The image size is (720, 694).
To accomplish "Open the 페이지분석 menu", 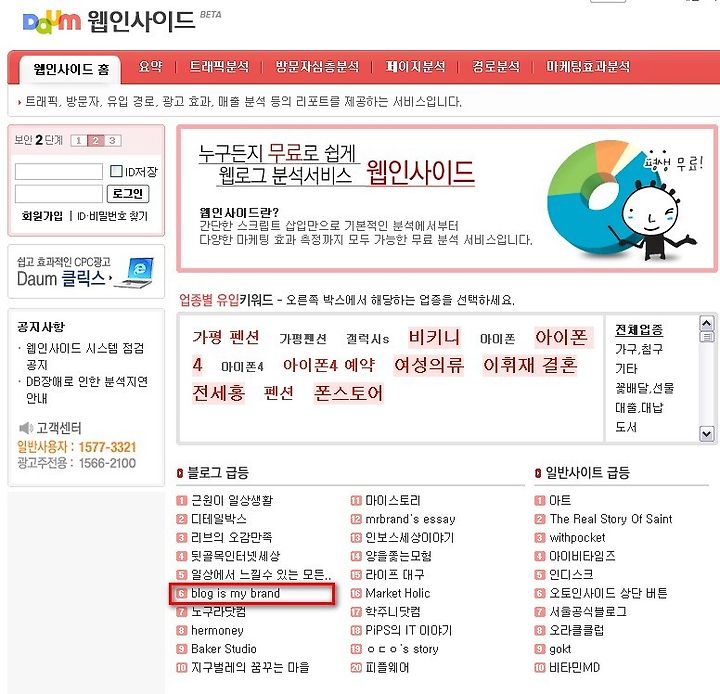I will tap(416, 66).
